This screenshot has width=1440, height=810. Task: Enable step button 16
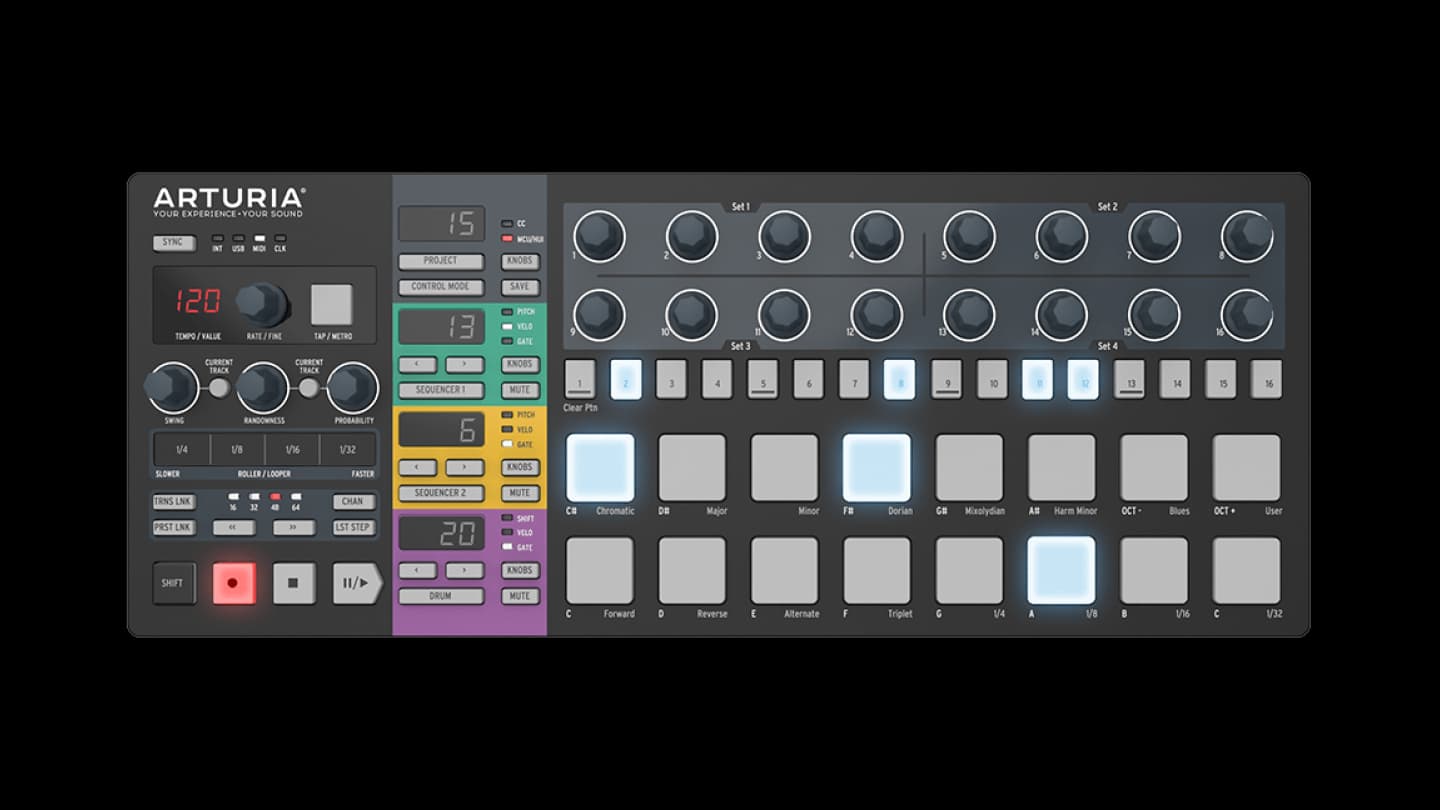[x=1267, y=380]
